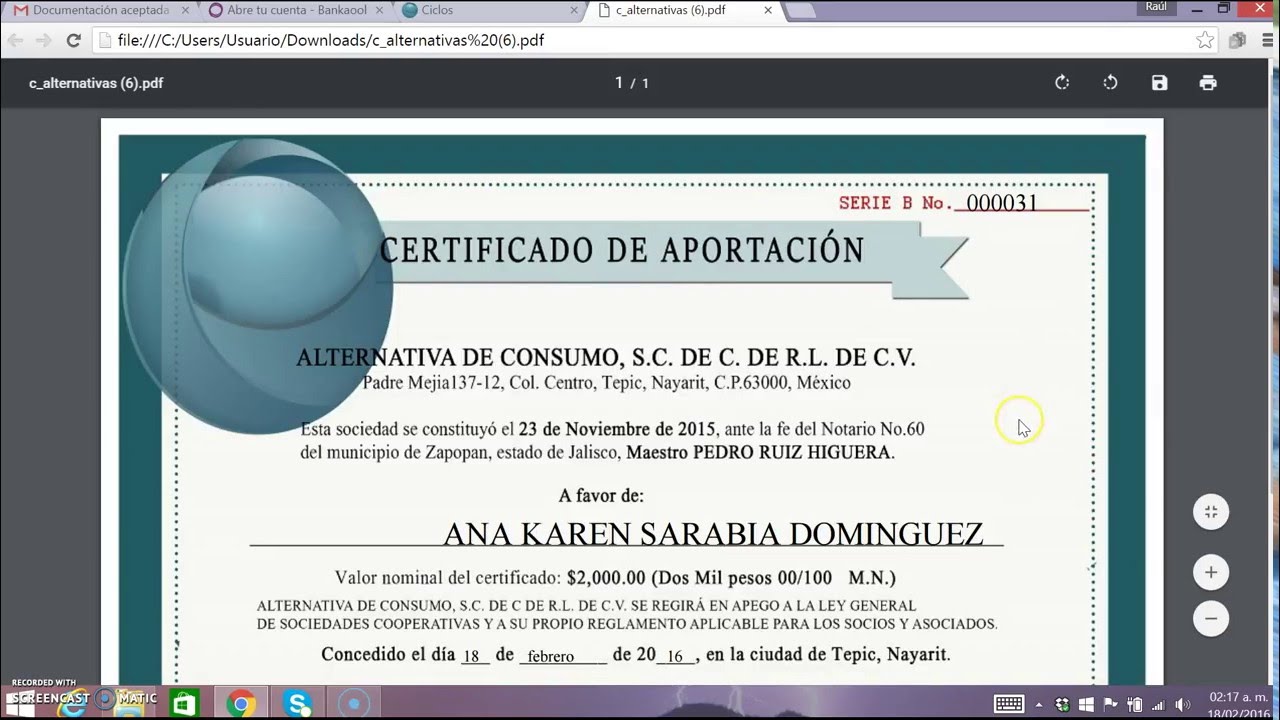Screen dimensions: 1280x720
Task: Show hidden system tray icons
Action: 1038,704
